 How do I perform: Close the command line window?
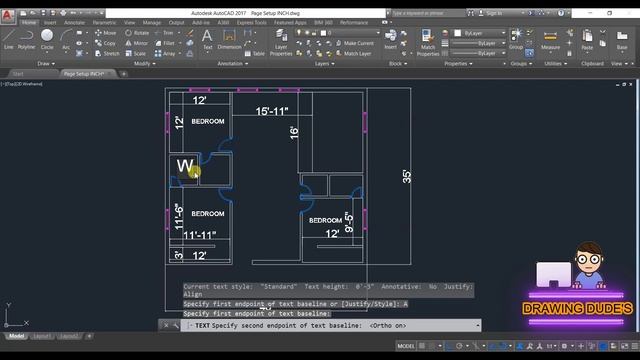coord(166,325)
